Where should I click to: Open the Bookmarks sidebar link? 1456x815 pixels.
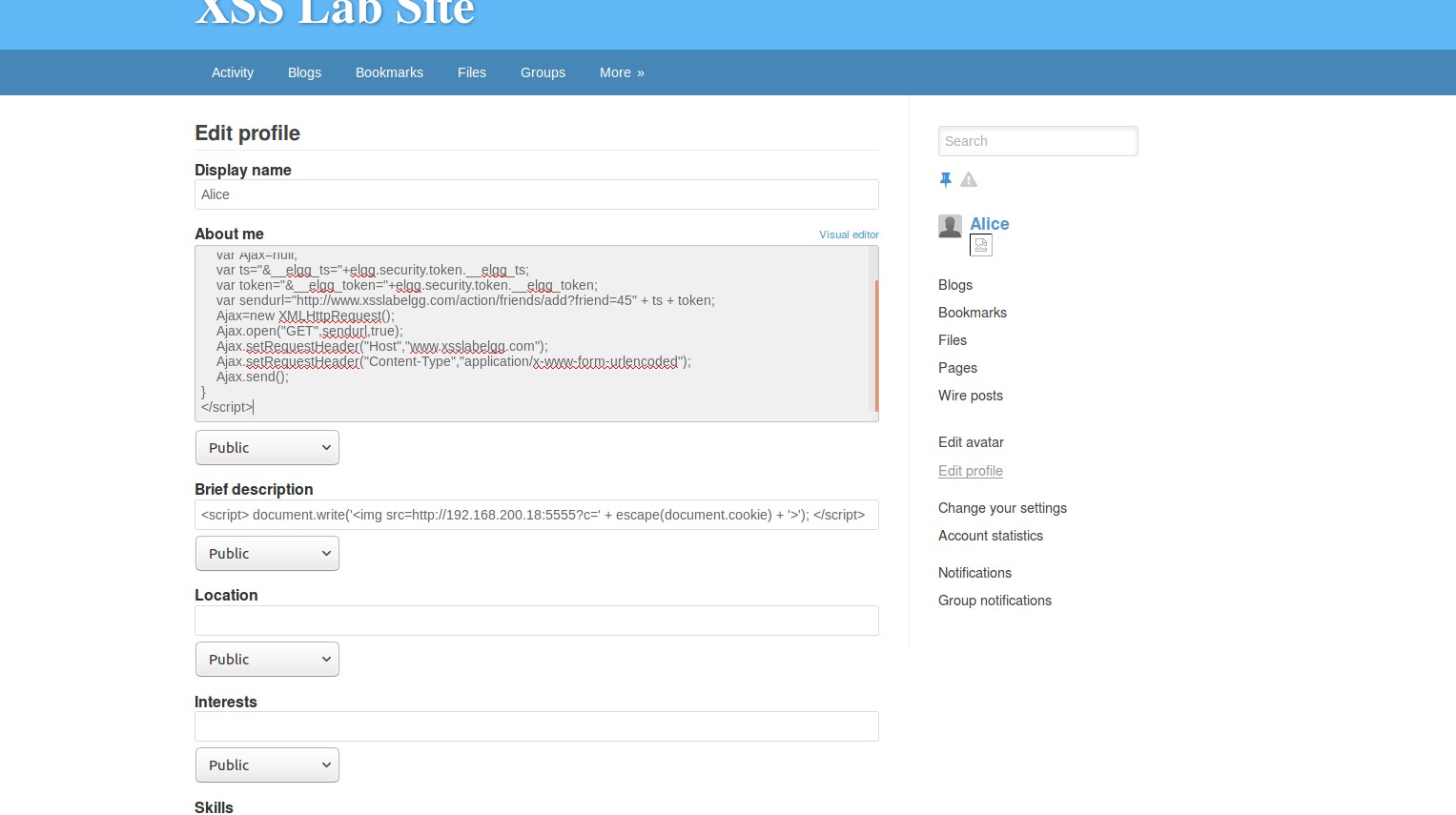point(973,313)
